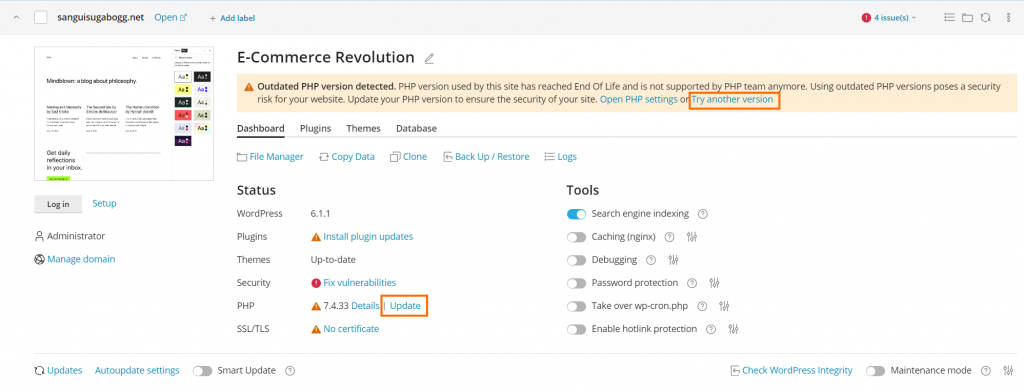Screen dimensions: 1024x391
Task: Enable the Caching (nginx) toggle
Action: tap(577, 237)
